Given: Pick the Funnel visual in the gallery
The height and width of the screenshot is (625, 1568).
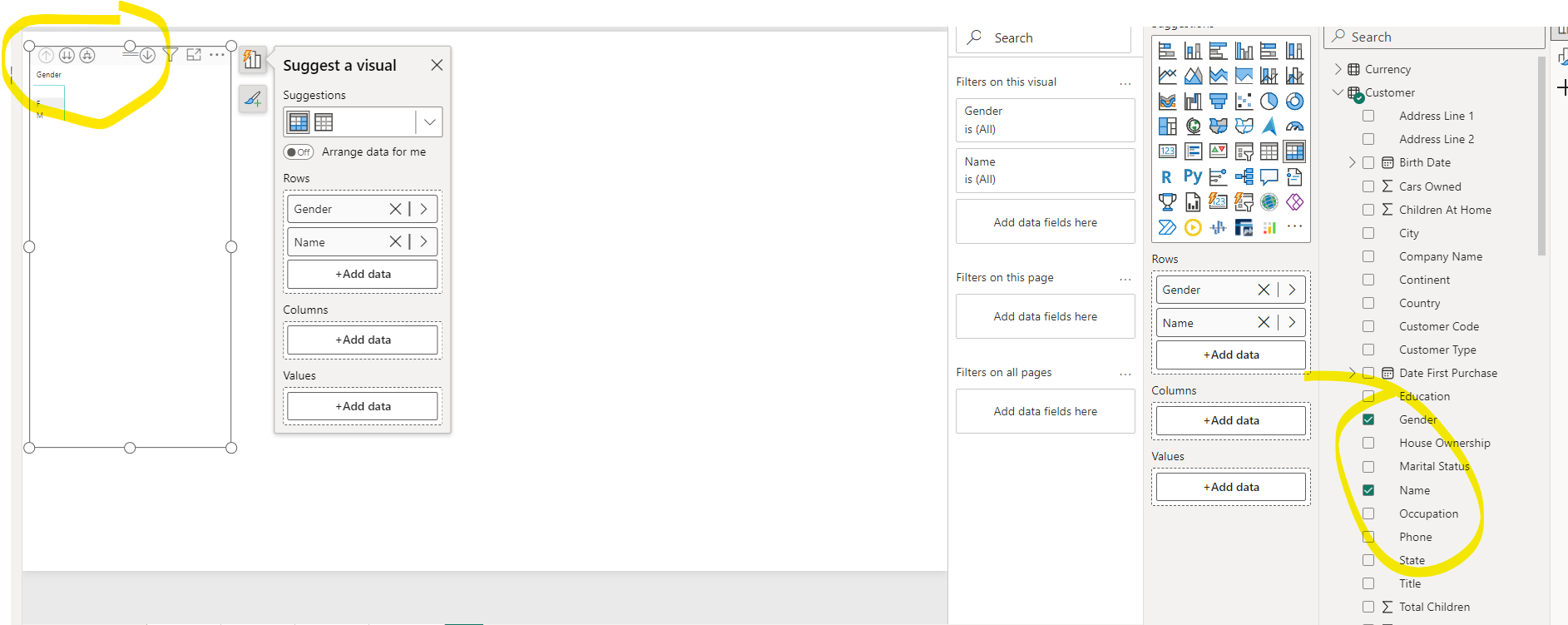Looking at the screenshot, I should [x=1219, y=102].
